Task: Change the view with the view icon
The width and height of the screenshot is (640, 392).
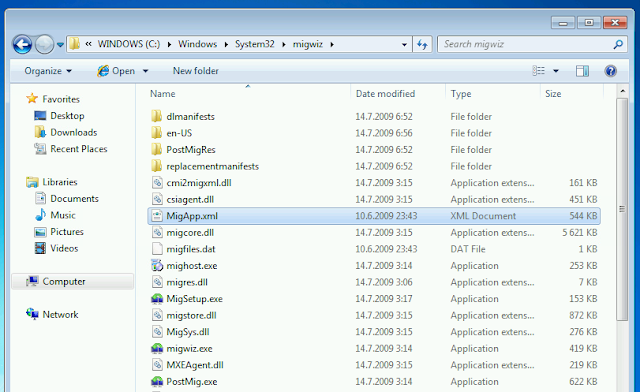Action: [538, 71]
